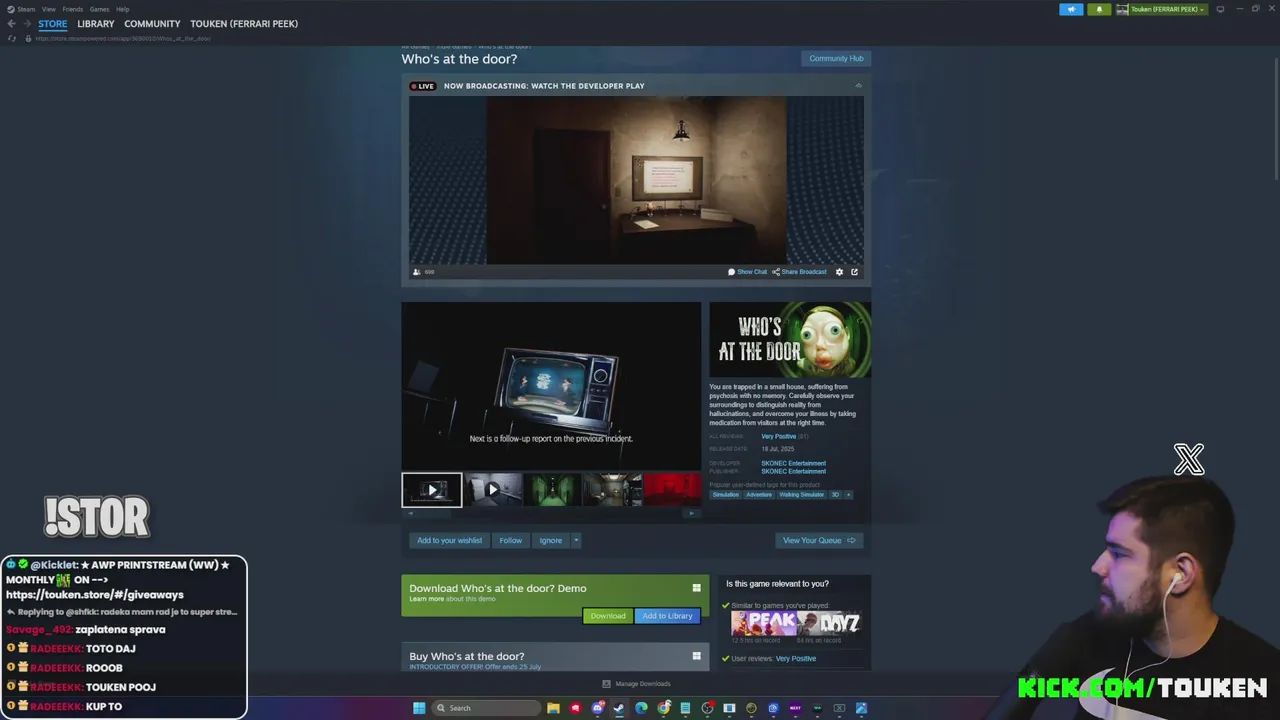The image size is (1280, 720).
Task: Switch to the STORE tab
Action: [x=53, y=24]
